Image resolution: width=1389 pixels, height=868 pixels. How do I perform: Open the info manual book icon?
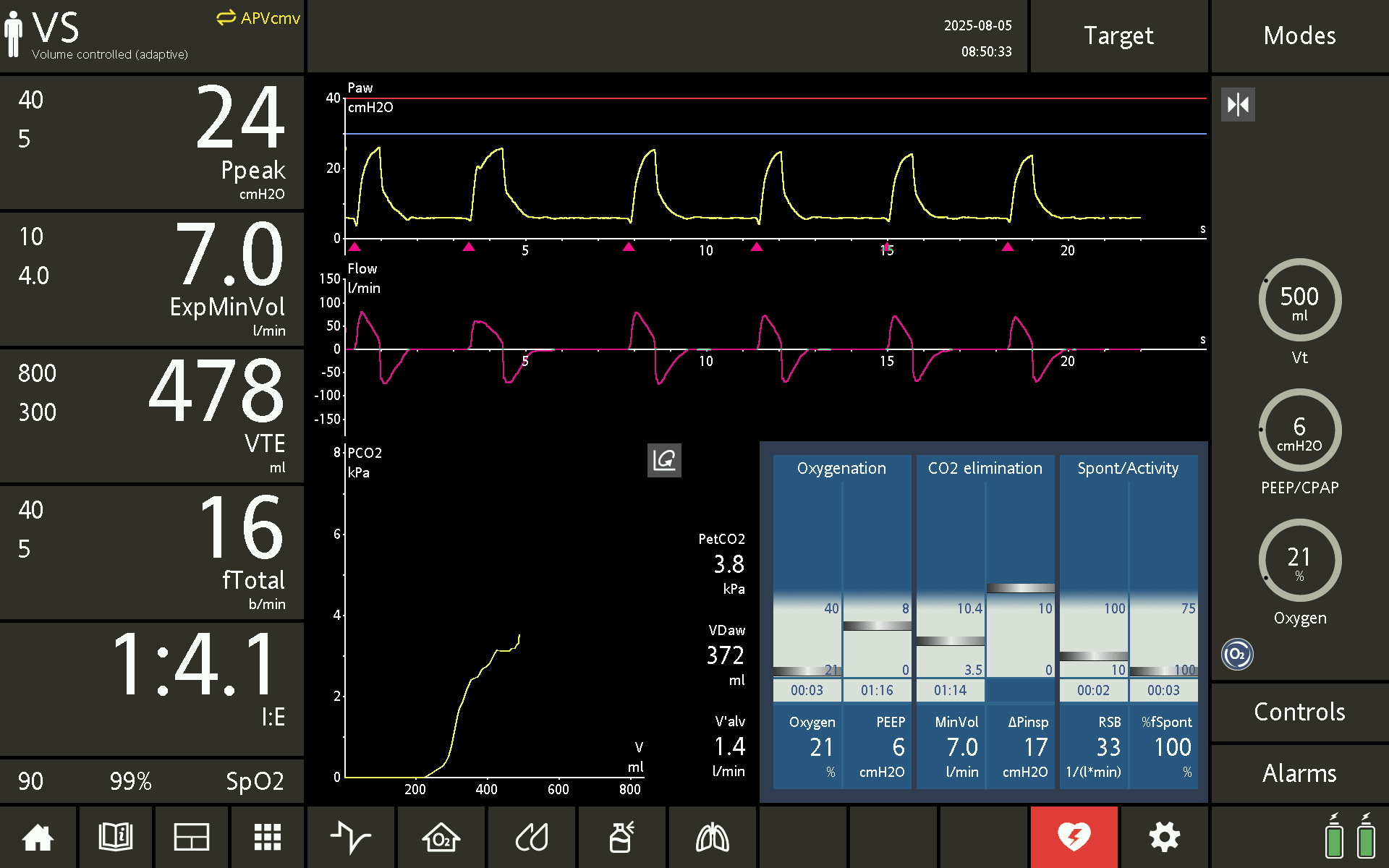click(115, 837)
